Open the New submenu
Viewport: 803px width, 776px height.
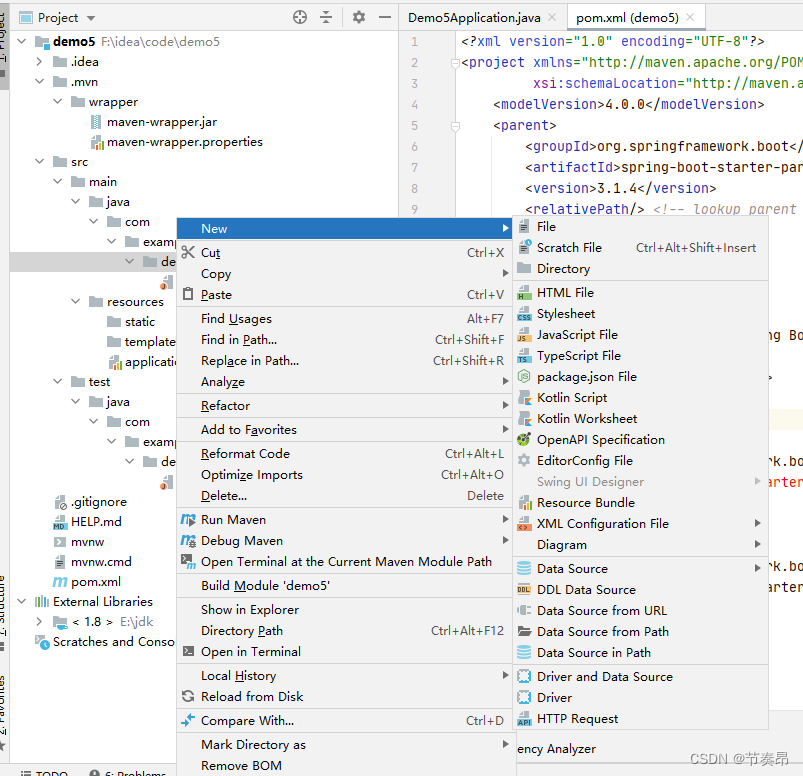coord(345,228)
